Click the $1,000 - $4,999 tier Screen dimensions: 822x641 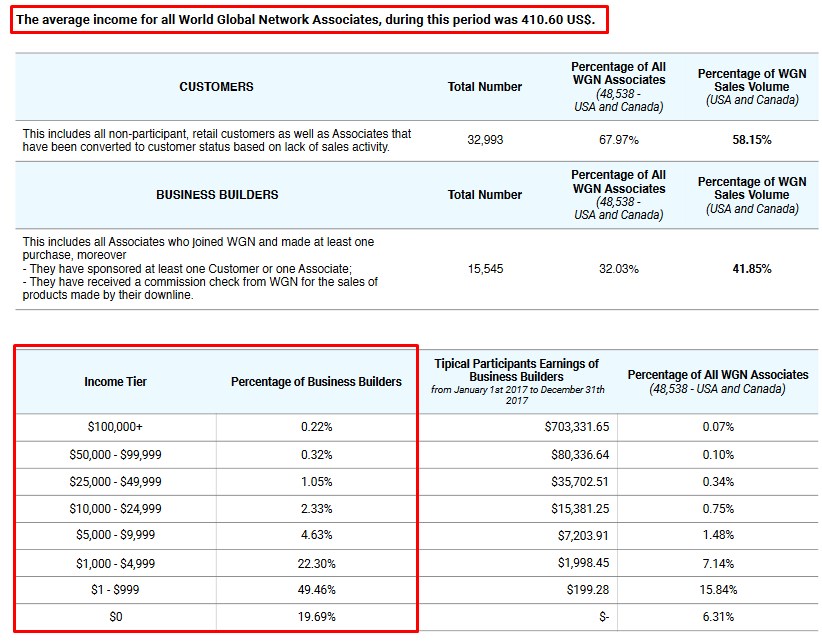(115, 563)
